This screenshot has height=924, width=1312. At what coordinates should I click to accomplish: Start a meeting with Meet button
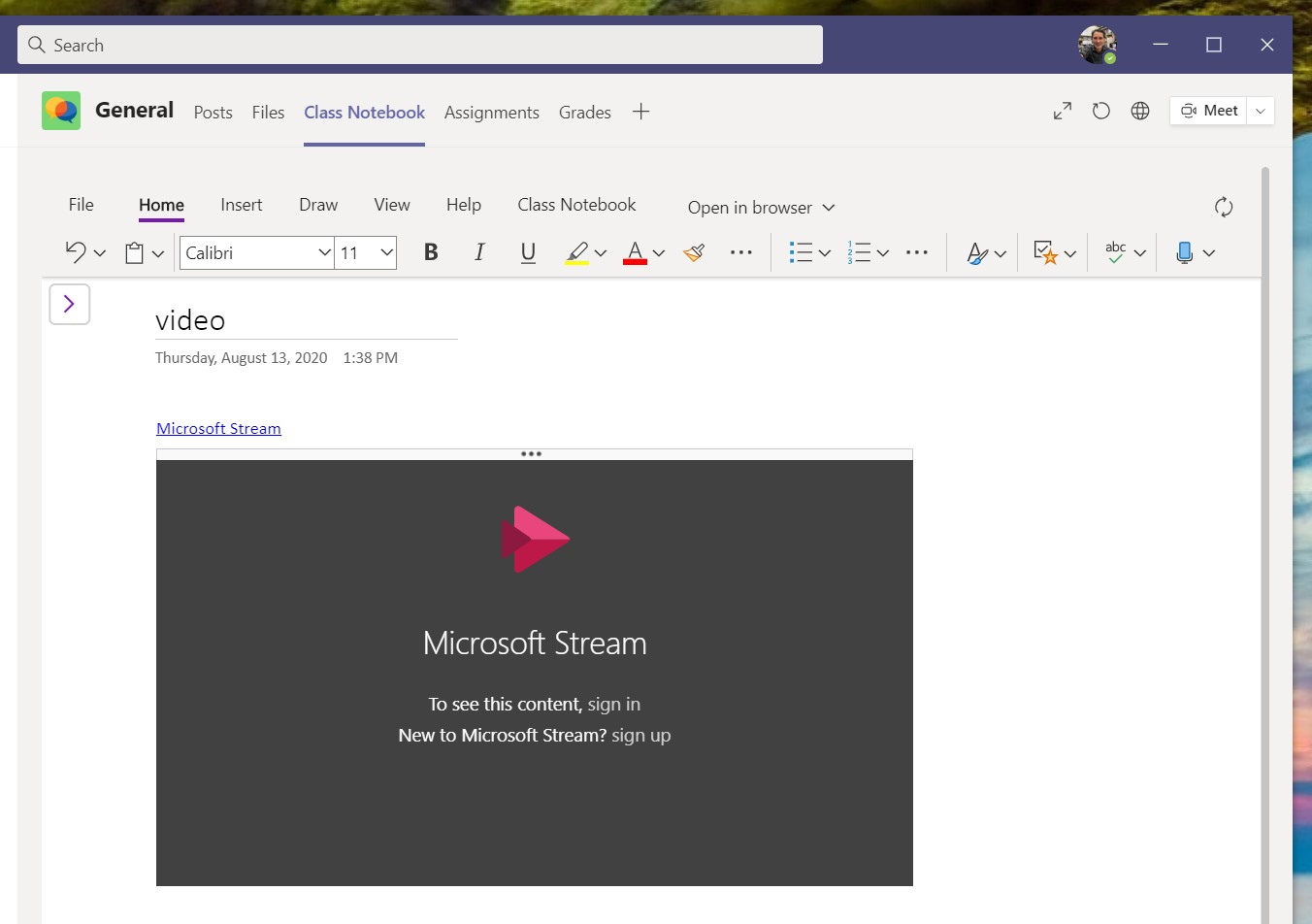click(x=1208, y=111)
